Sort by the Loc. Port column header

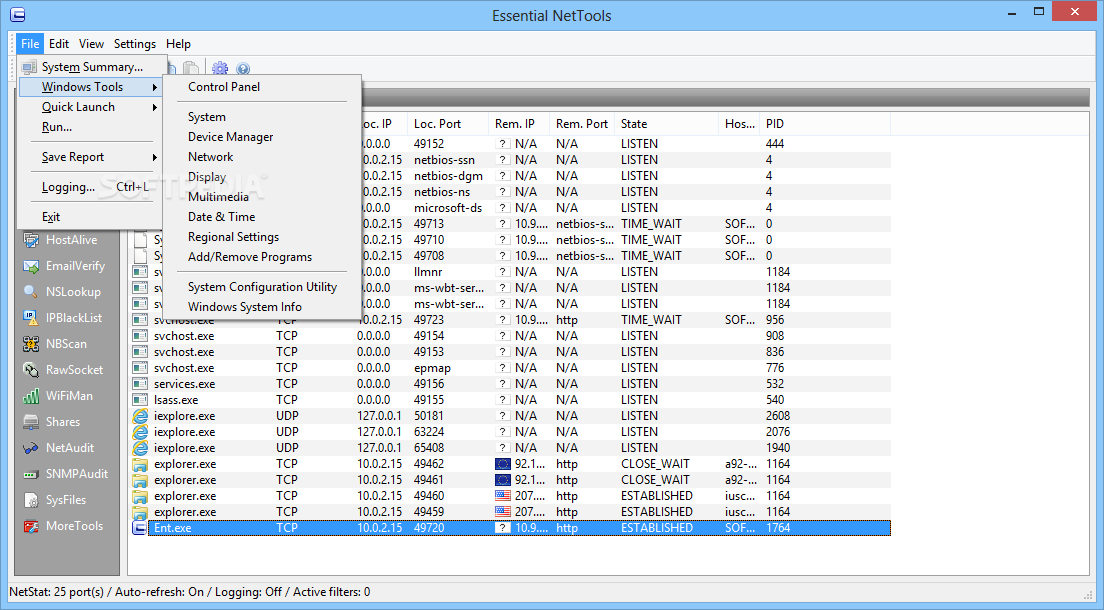click(448, 124)
